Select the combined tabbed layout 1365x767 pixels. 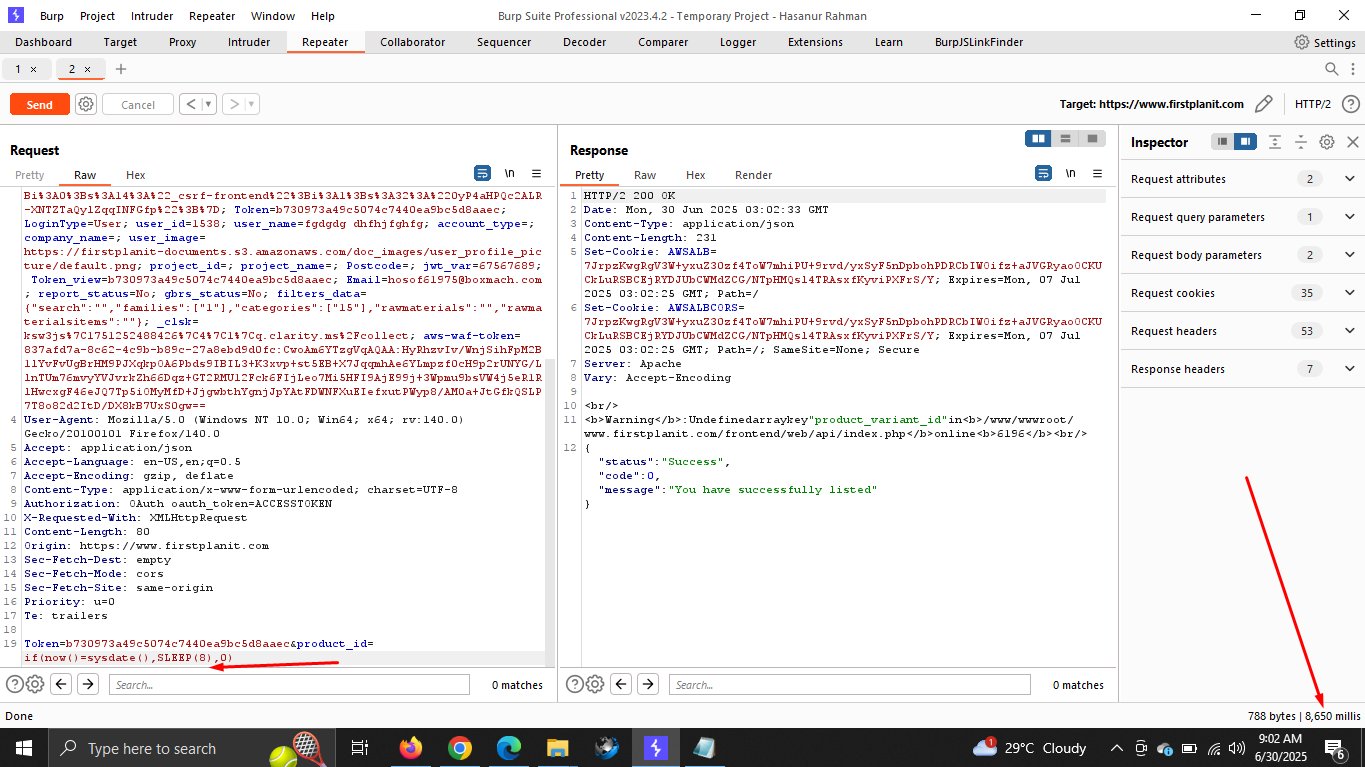[1093, 138]
